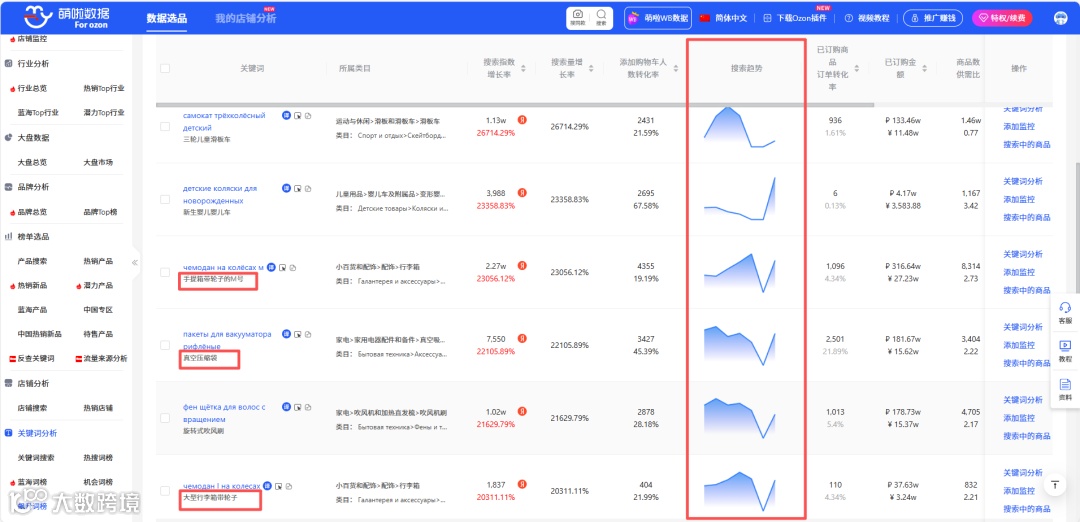Image resolution: width=1080 pixels, height=522 pixels.
Task: Click the Yandex icon next to 1.02w
Action: [x=522, y=412]
